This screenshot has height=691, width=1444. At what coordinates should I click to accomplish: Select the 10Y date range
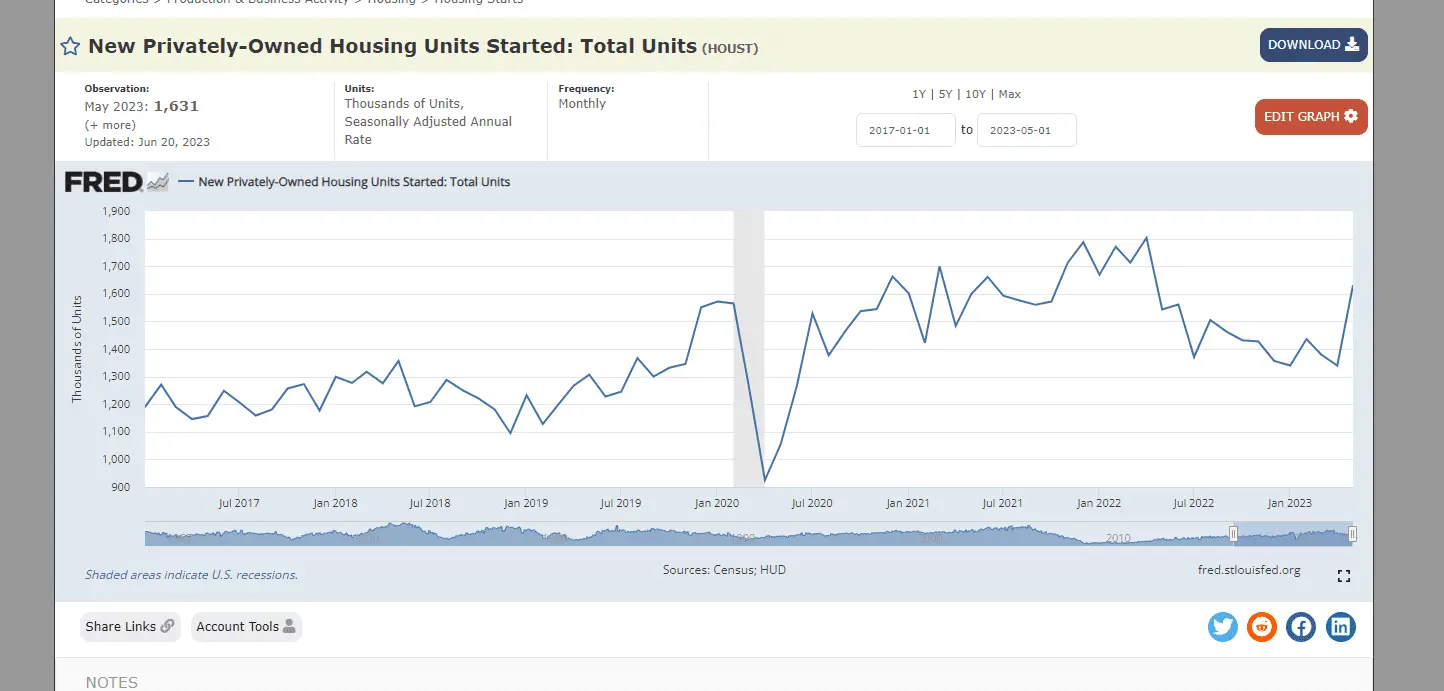(x=976, y=94)
